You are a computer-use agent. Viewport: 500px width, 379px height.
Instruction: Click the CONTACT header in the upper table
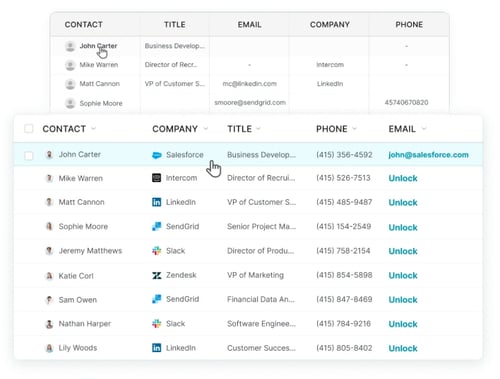click(x=84, y=25)
